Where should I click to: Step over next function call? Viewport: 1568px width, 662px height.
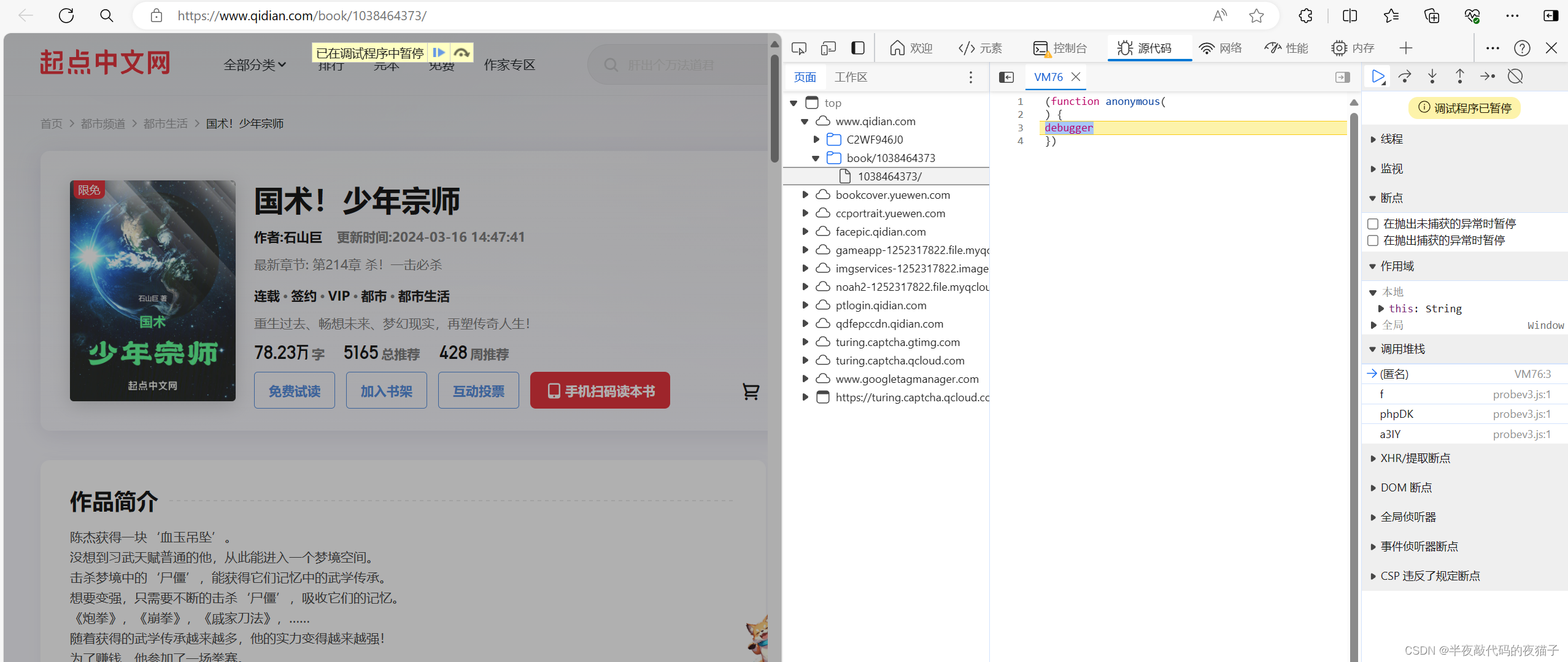[1405, 77]
